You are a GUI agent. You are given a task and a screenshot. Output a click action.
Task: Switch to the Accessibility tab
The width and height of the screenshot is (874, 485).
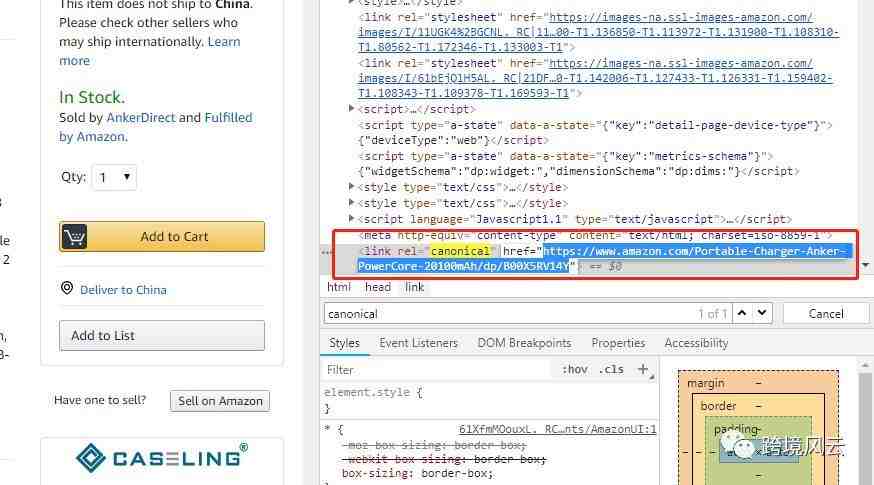coord(696,343)
